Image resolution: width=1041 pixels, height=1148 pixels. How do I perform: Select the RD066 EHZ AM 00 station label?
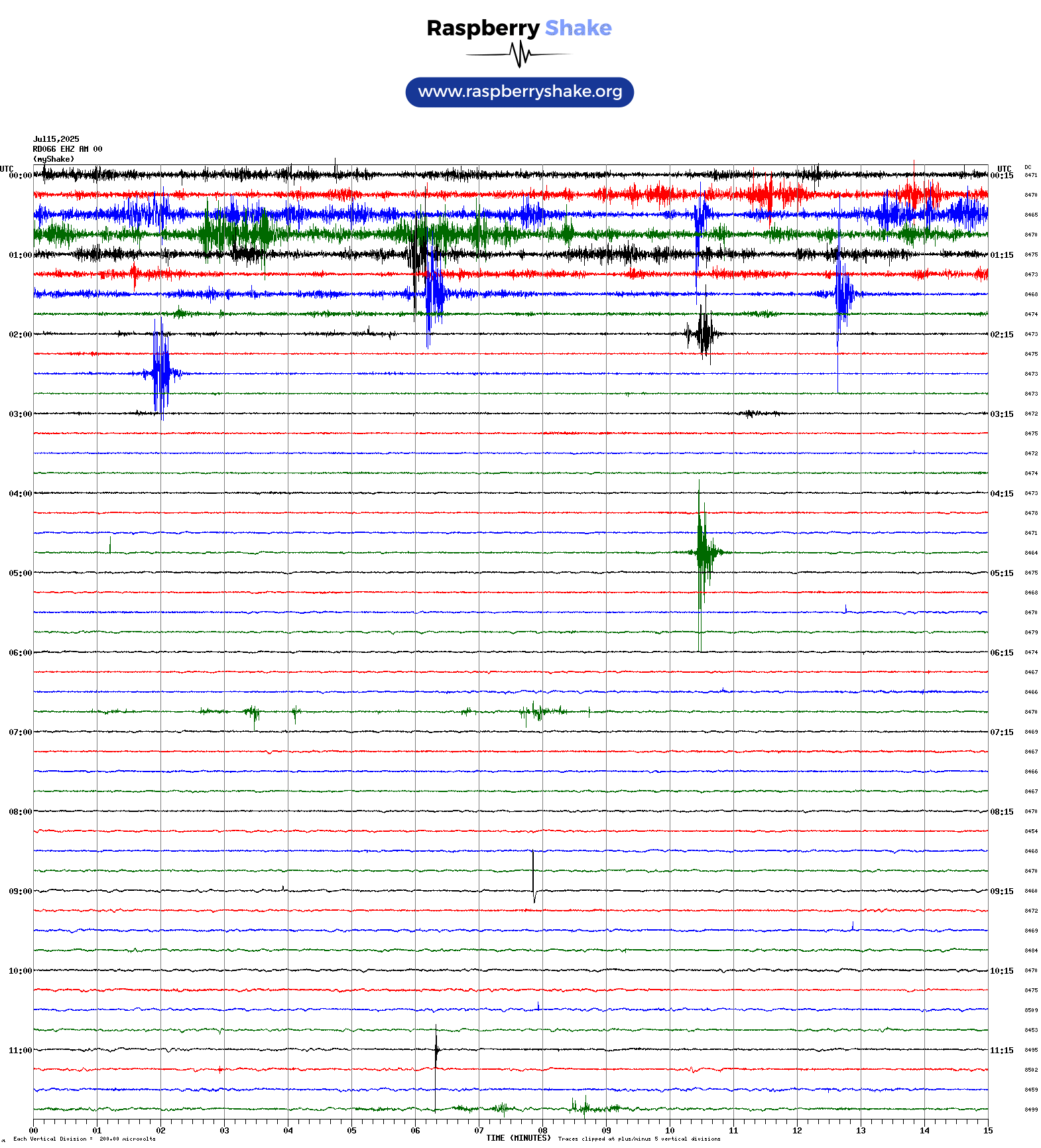click(x=67, y=149)
